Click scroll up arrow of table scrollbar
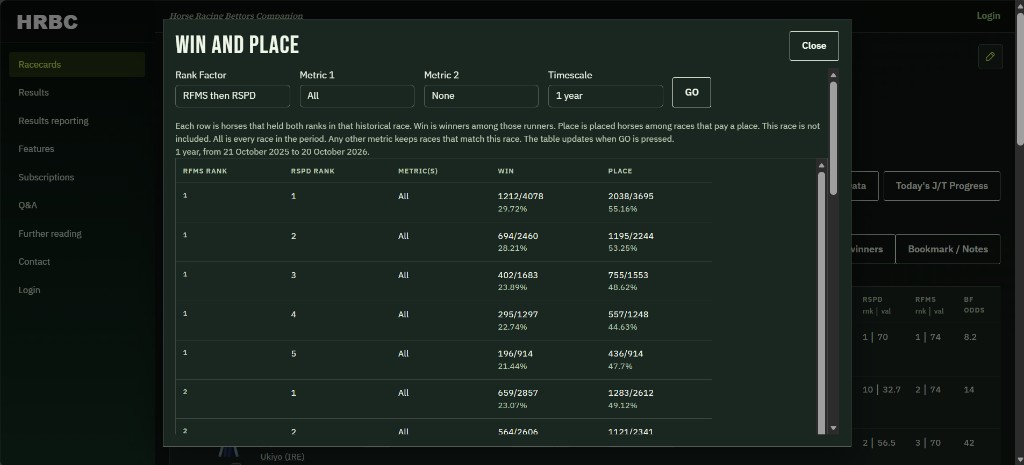The image size is (1024, 465). point(822,165)
